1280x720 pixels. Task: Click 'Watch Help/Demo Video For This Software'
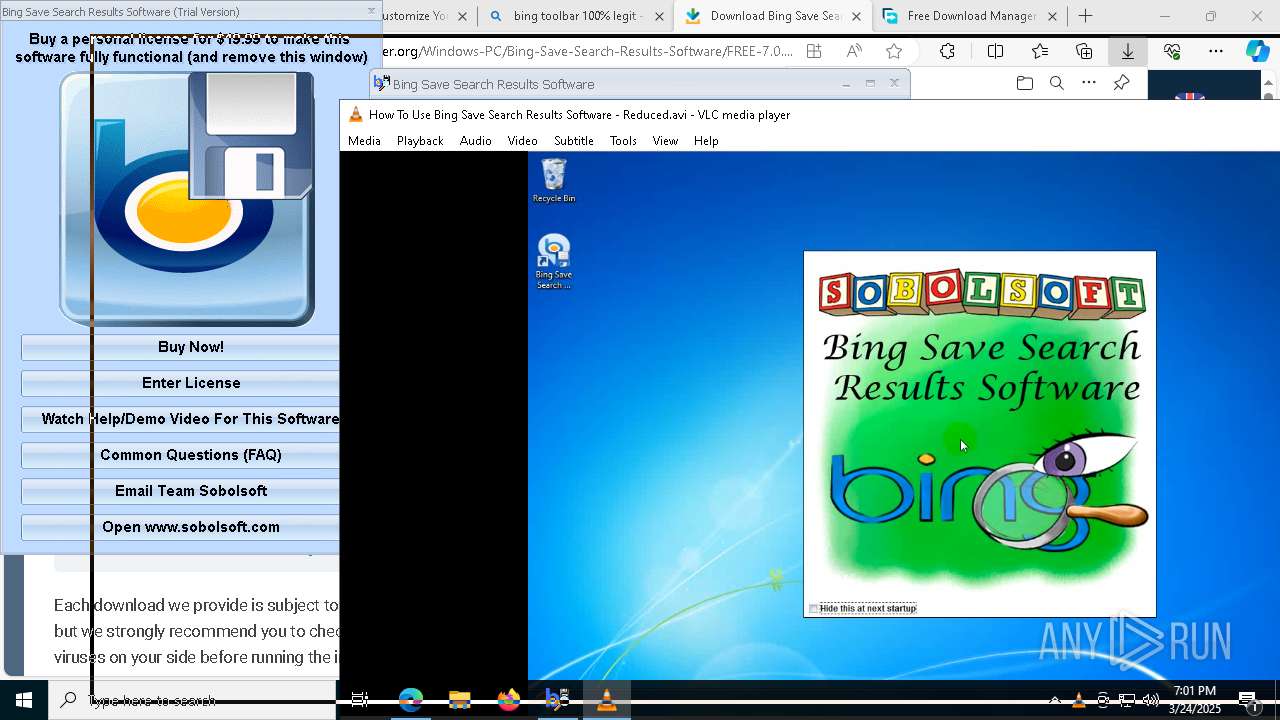pos(190,419)
